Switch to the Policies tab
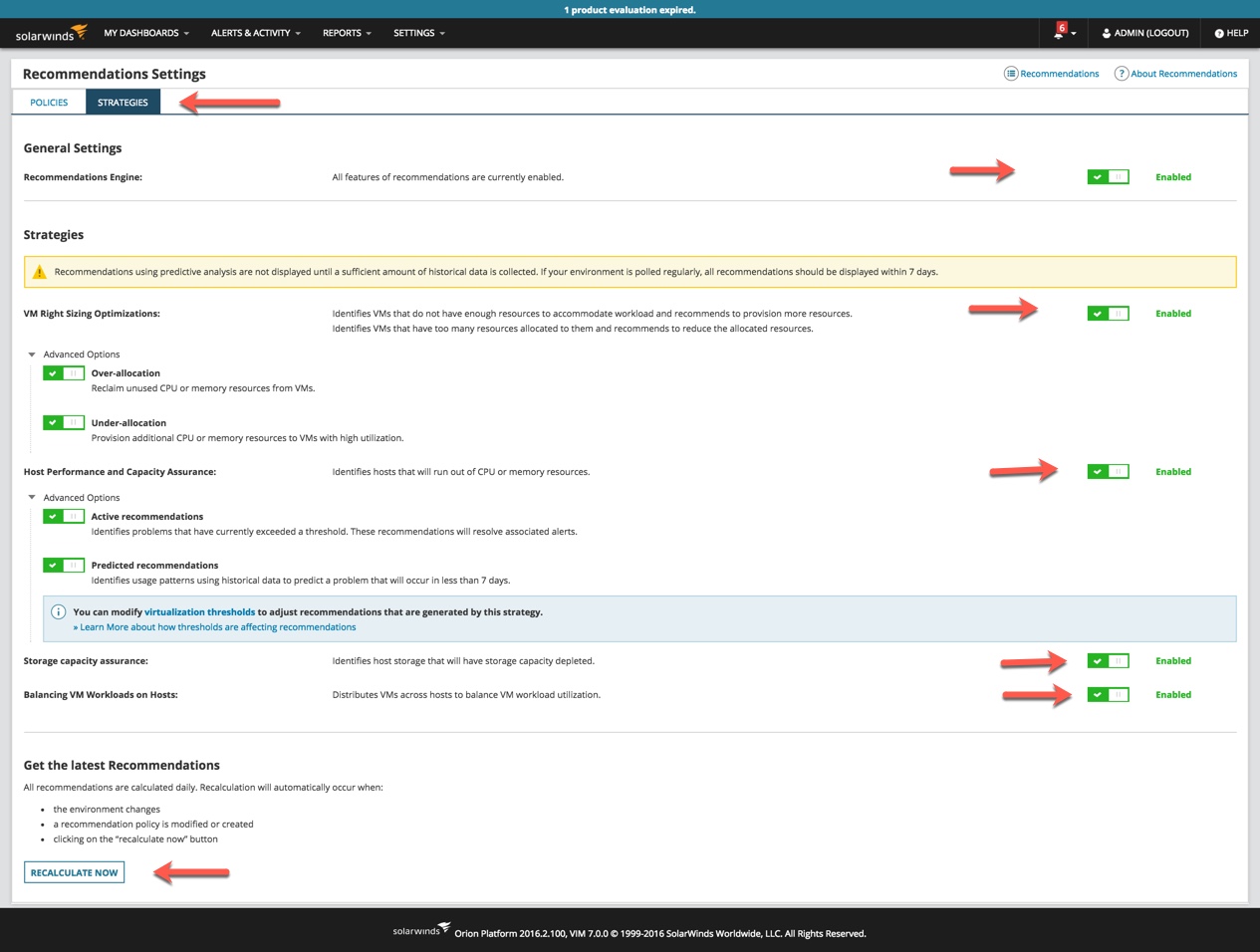This screenshot has width=1260, height=952. pos(49,103)
